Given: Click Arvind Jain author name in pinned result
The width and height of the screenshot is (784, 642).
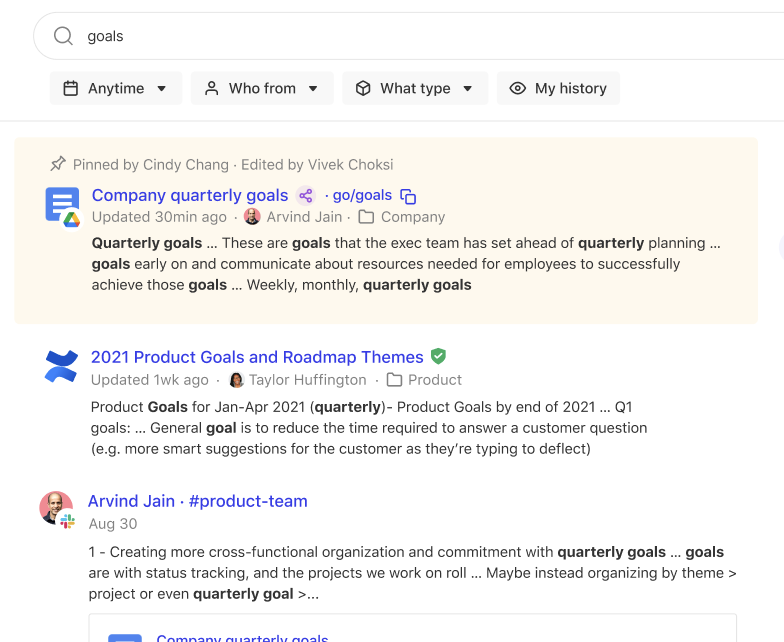Looking at the screenshot, I should click(304, 217).
